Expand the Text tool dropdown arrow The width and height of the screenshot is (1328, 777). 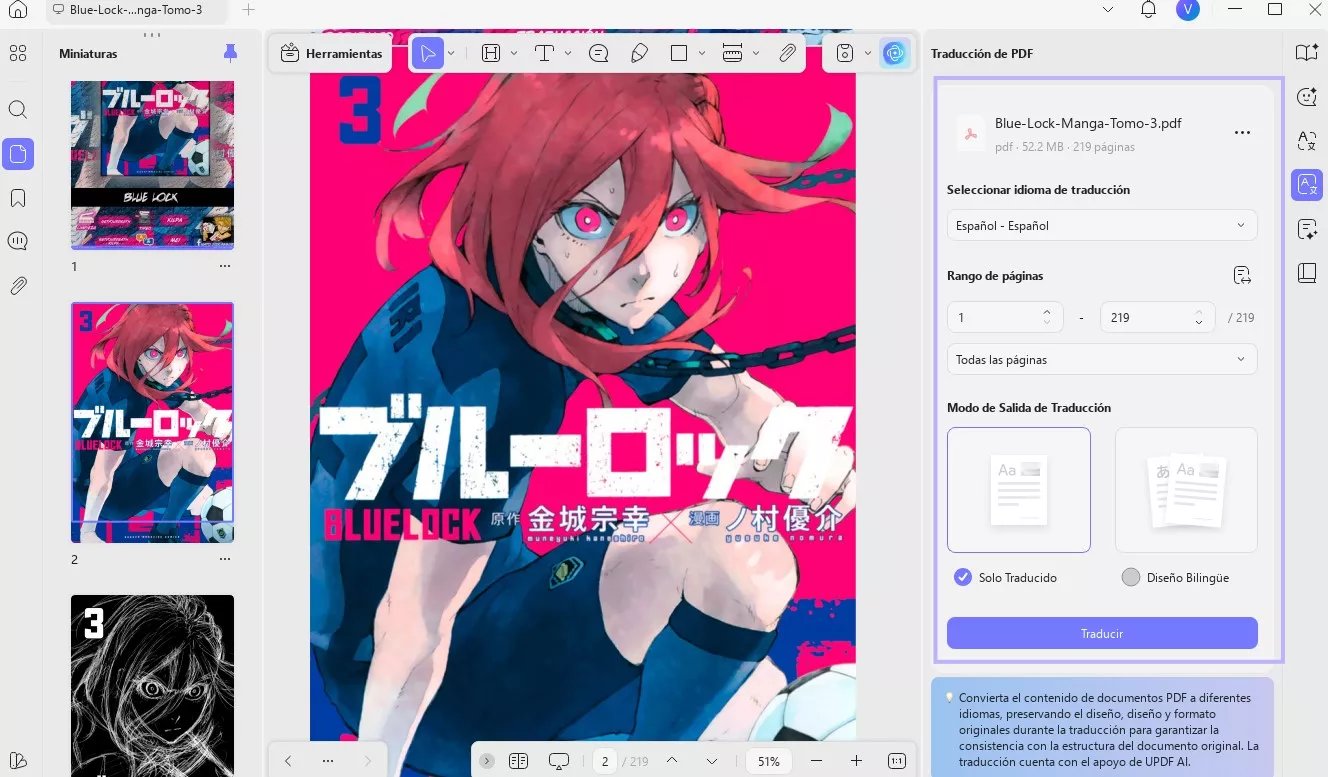coord(568,53)
